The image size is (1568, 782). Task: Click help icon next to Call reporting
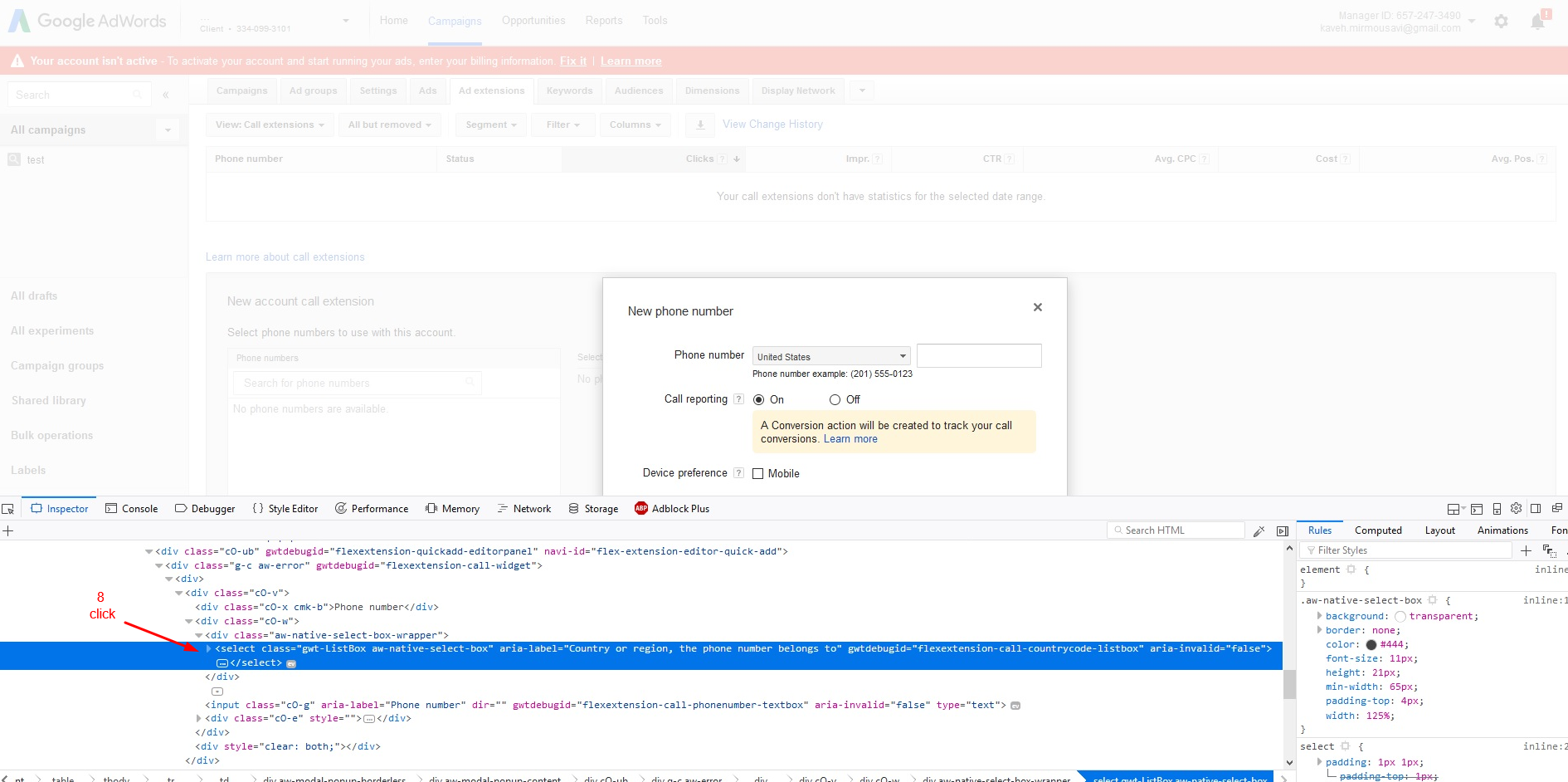(x=738, y=399)
